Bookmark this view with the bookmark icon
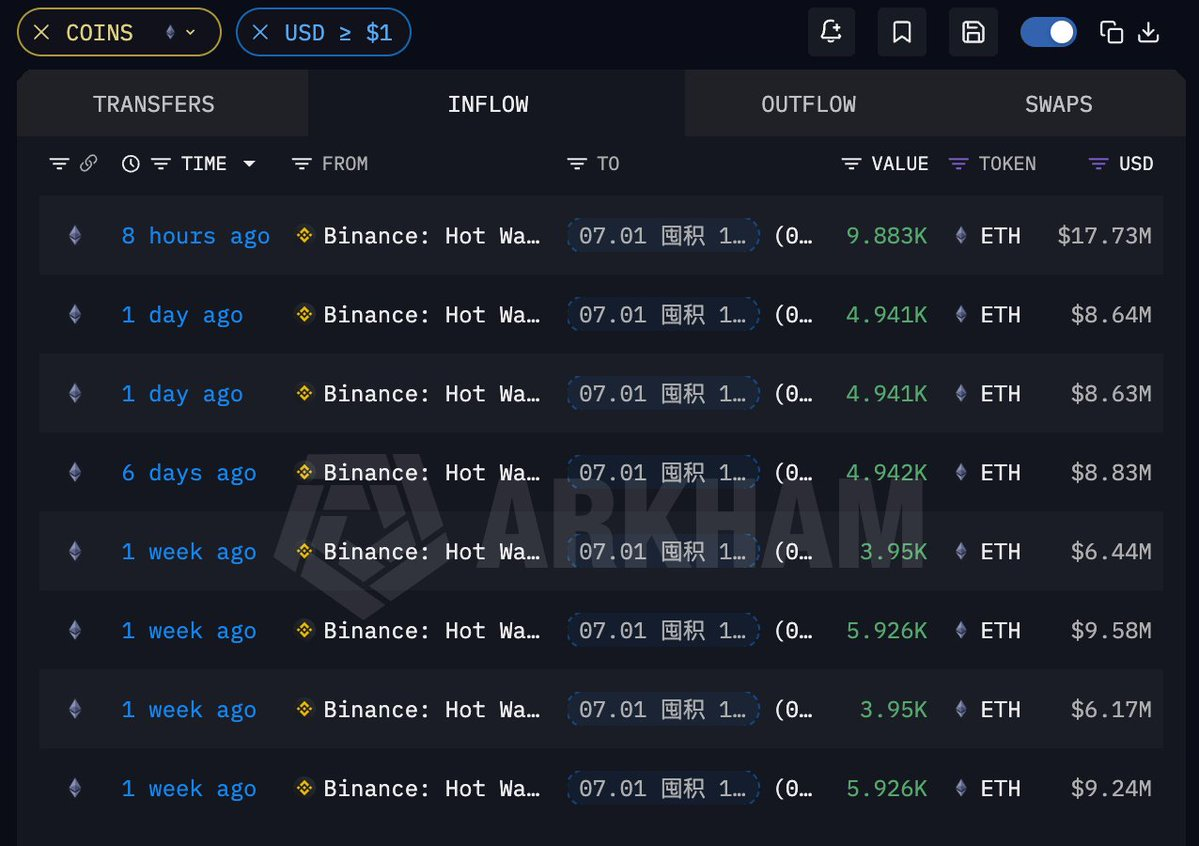The width and height of the screenshot is (1199, 846). click(x=902, y=32)
